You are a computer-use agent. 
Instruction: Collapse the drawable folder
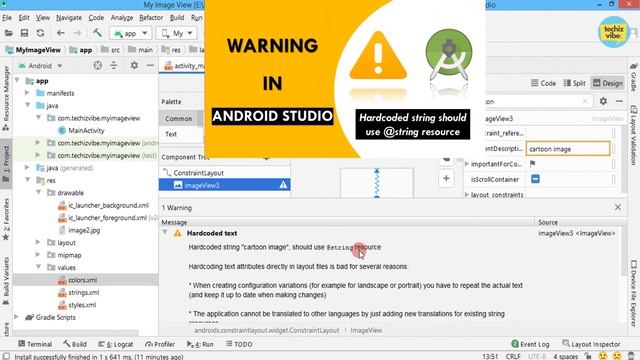click(x=38, y=192)
